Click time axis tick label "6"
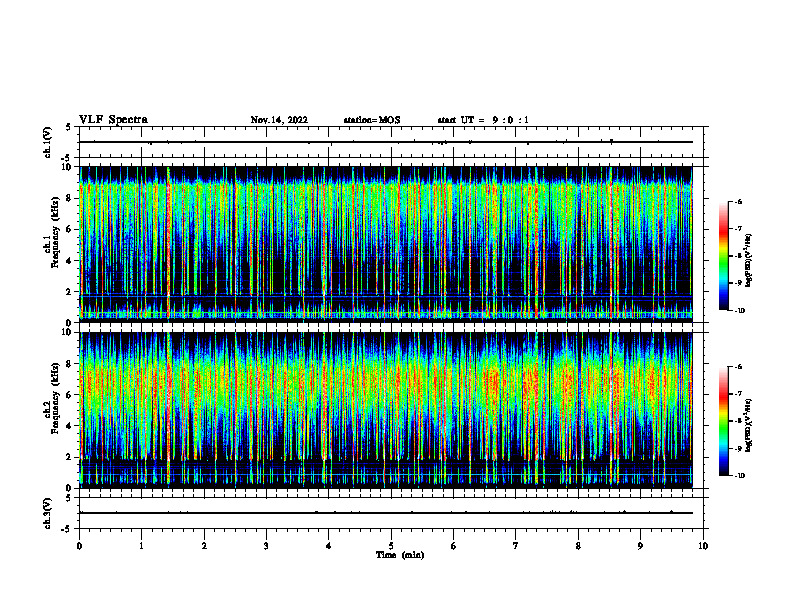Viewport: 792px width, 612px height. (x=454, y=546)
